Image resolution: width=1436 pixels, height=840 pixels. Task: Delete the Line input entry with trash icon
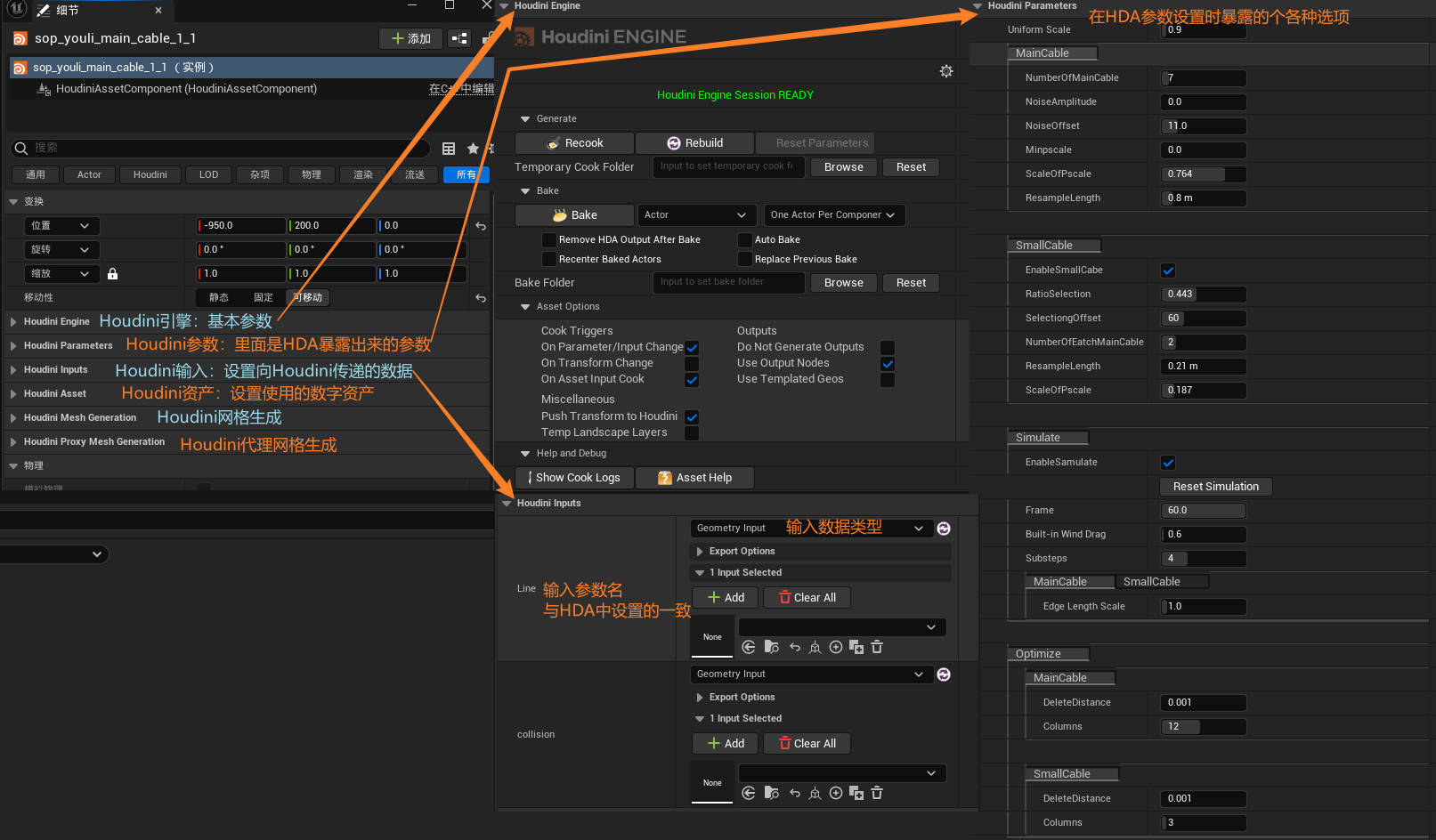point(877,648)
